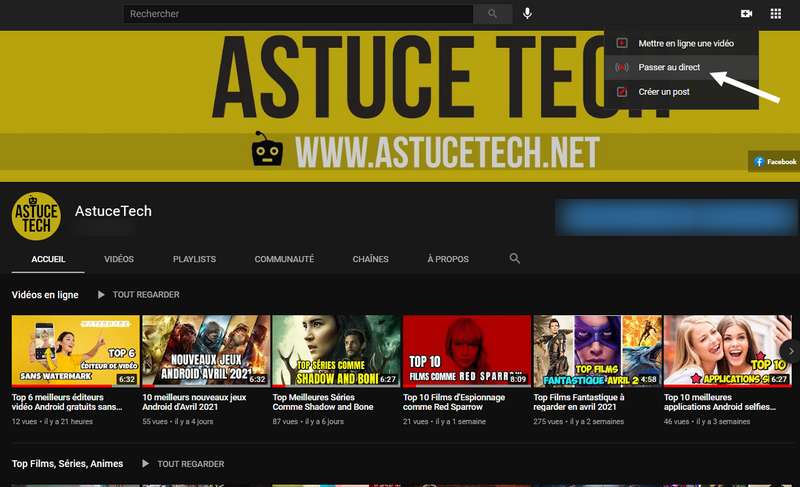The height and width of the screenshot is (487, 800).
Task: Open Top 10 Films comme Red Sparrow thumbnail
Action: (x=467, y=351)
